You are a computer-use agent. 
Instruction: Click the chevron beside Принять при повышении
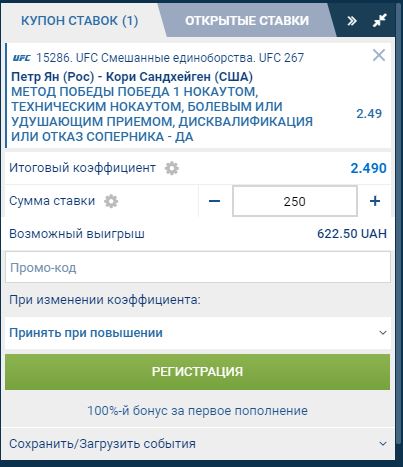(383, 333)
